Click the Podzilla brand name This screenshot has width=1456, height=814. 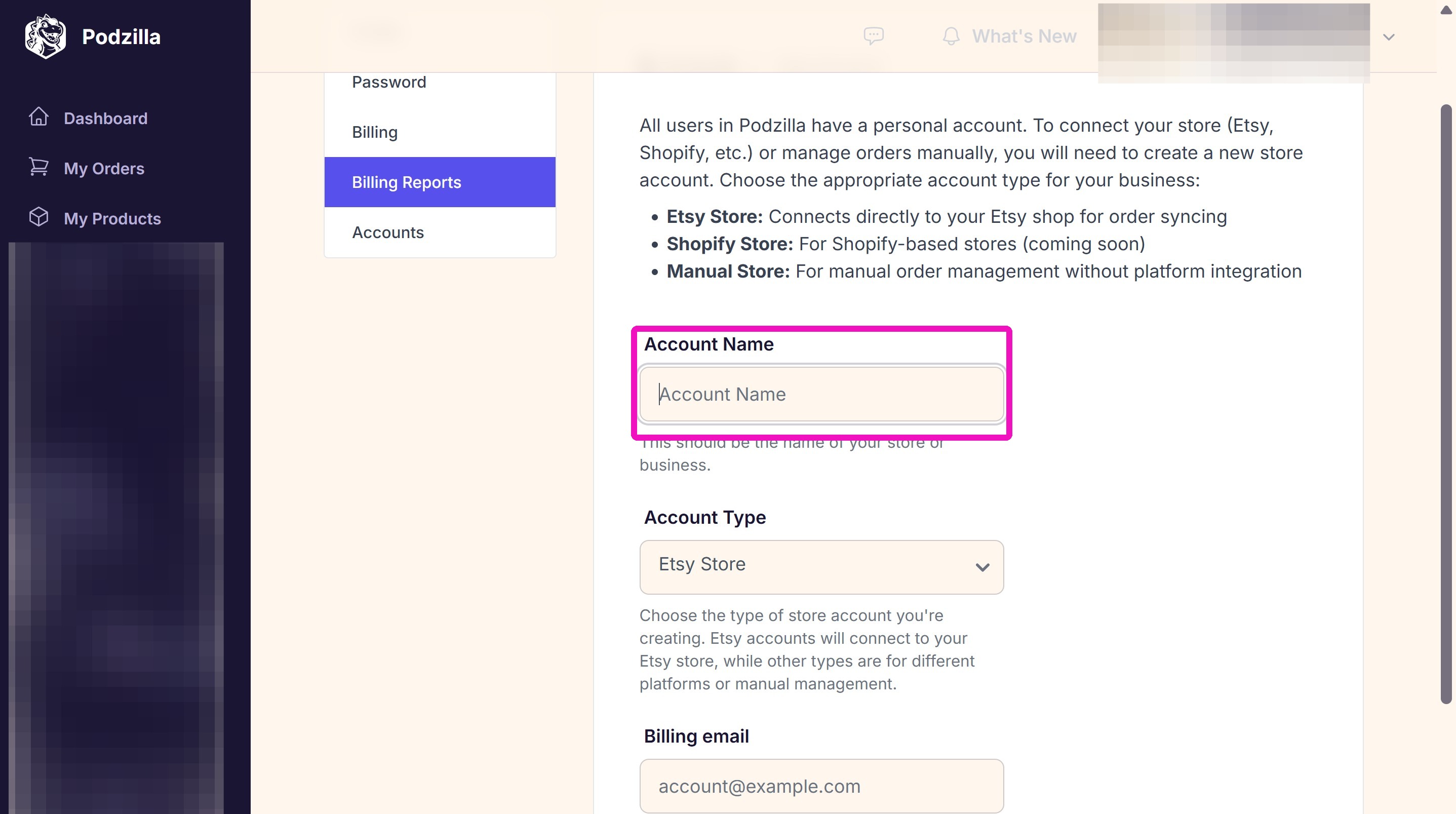[121, 37]
